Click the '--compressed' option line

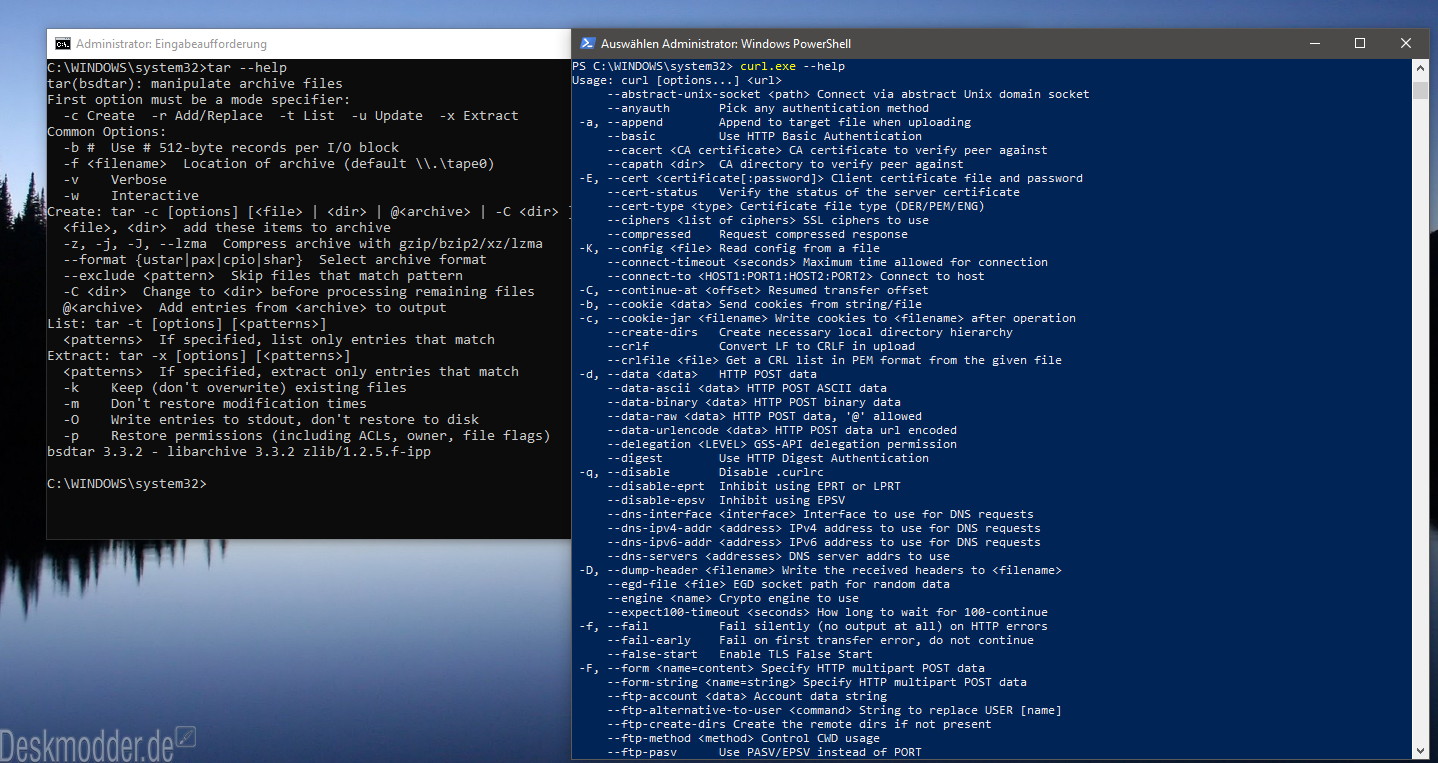[757, 234]
